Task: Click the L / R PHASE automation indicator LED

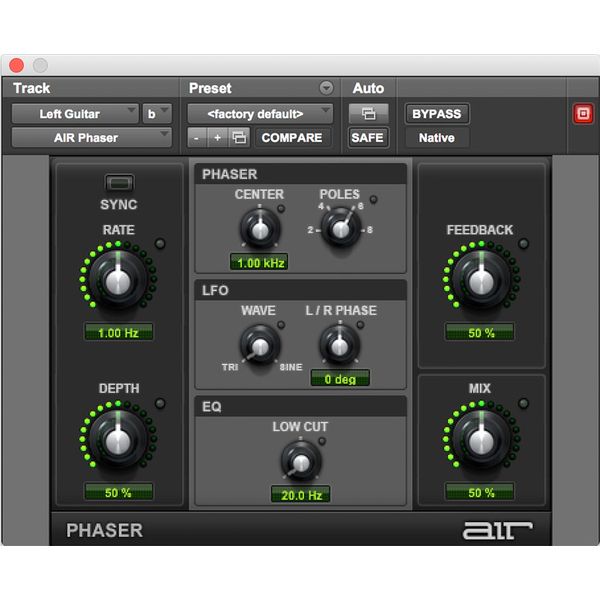Action: (360, 325)
